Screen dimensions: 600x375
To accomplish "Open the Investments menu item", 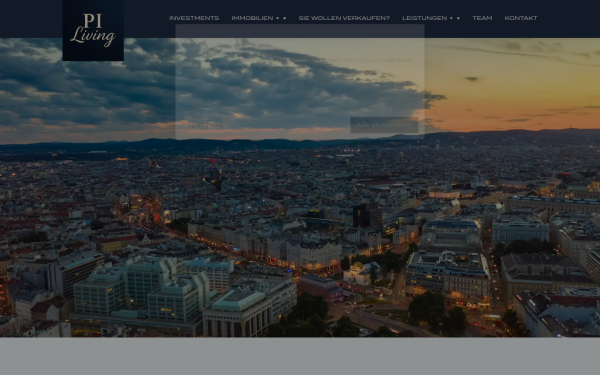I will coord(194,18).
